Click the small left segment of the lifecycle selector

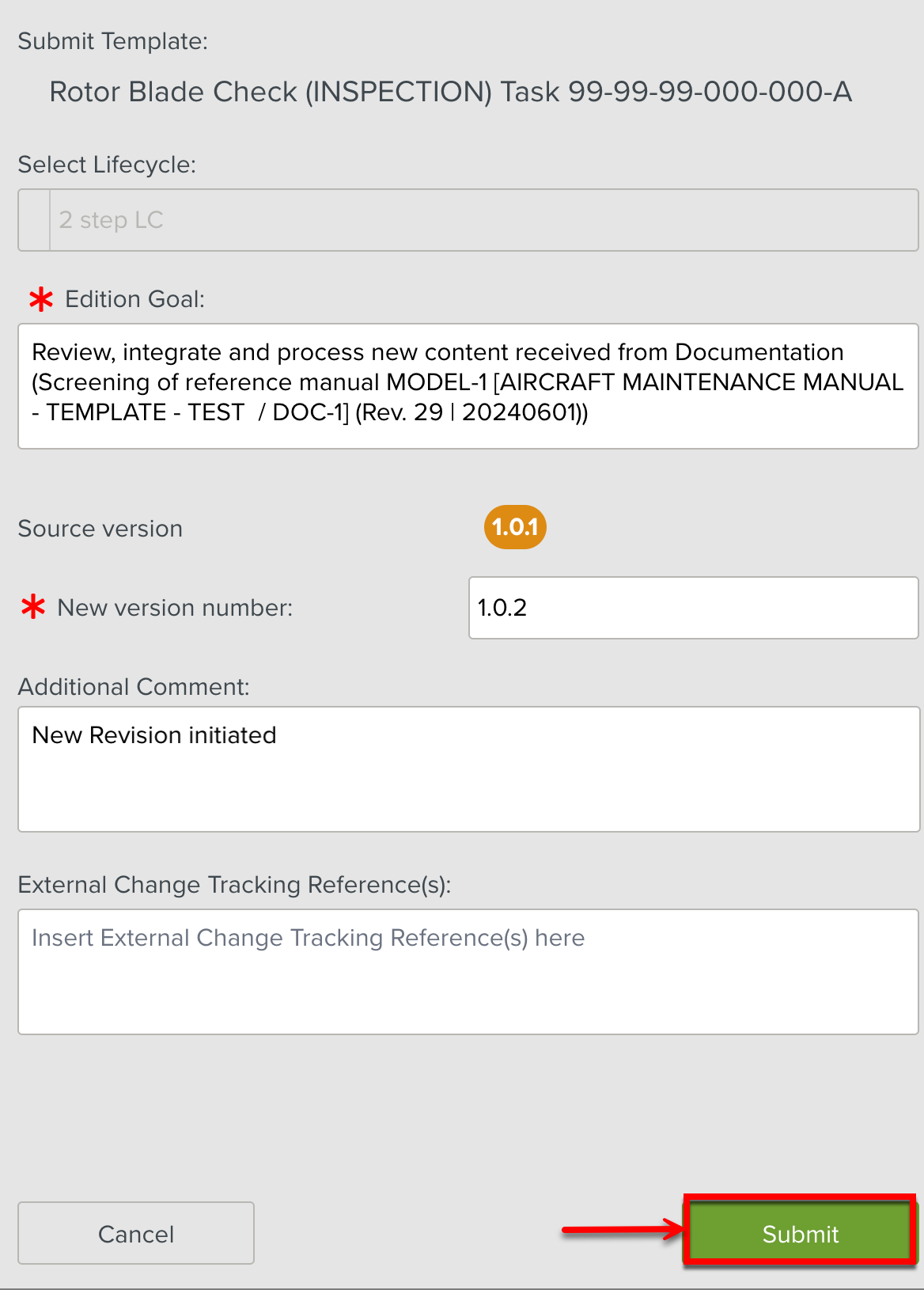tap(34, 220)
